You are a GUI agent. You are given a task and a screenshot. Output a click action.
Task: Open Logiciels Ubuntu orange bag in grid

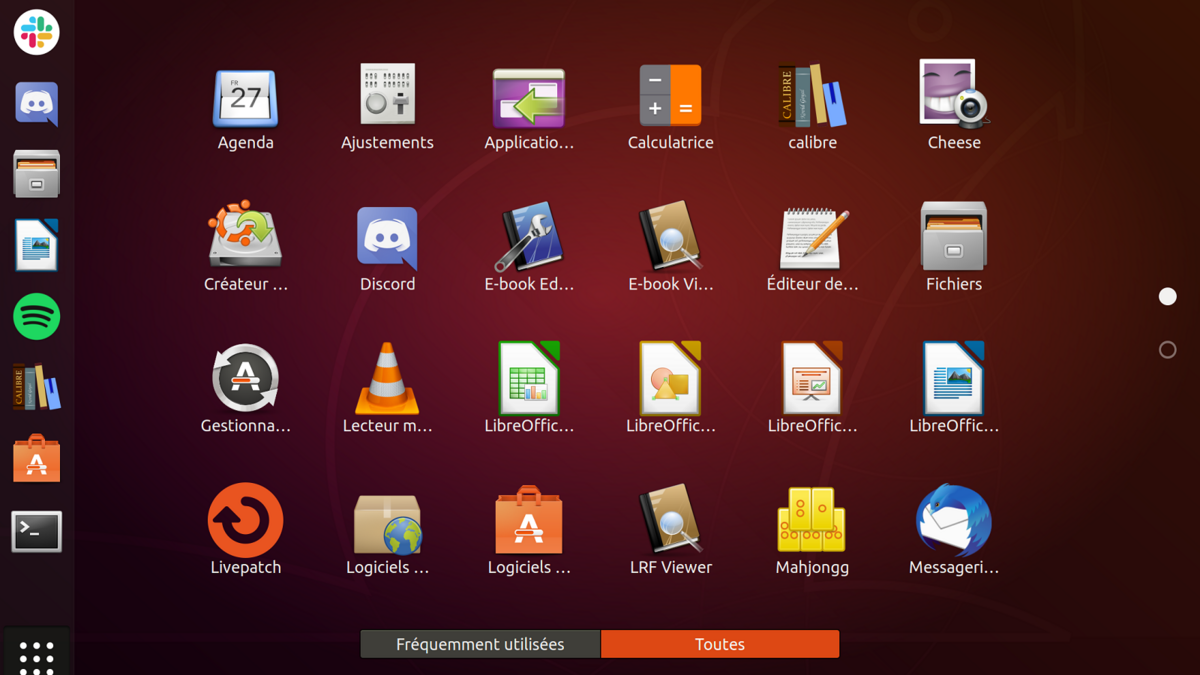click(529, 520)
